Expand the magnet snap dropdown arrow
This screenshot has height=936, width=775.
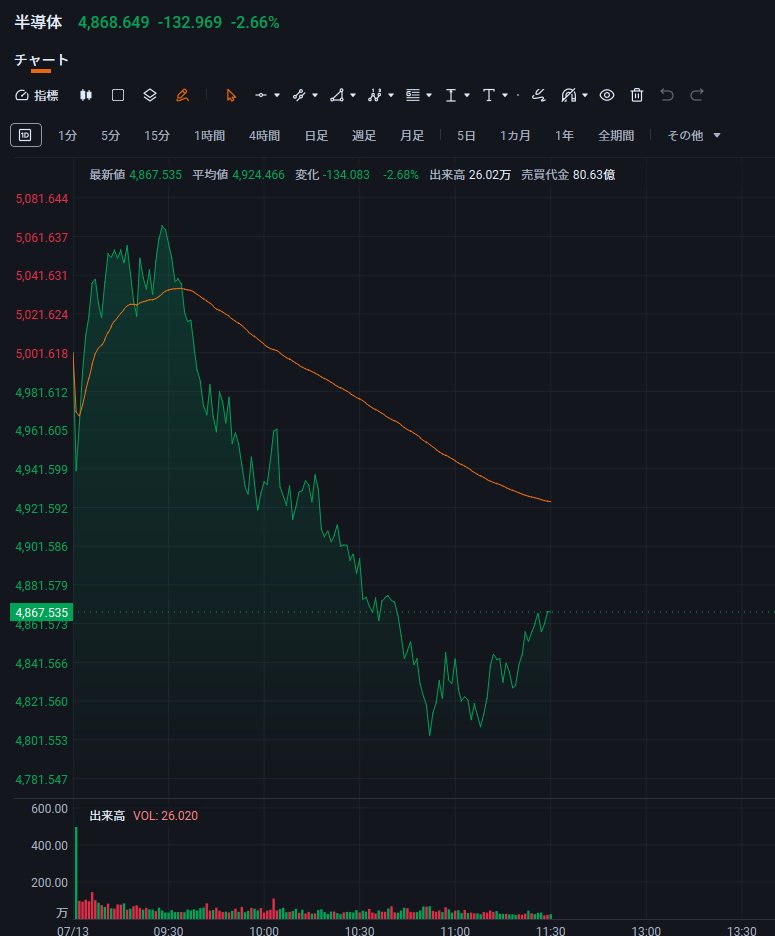(x=585, y=96)
